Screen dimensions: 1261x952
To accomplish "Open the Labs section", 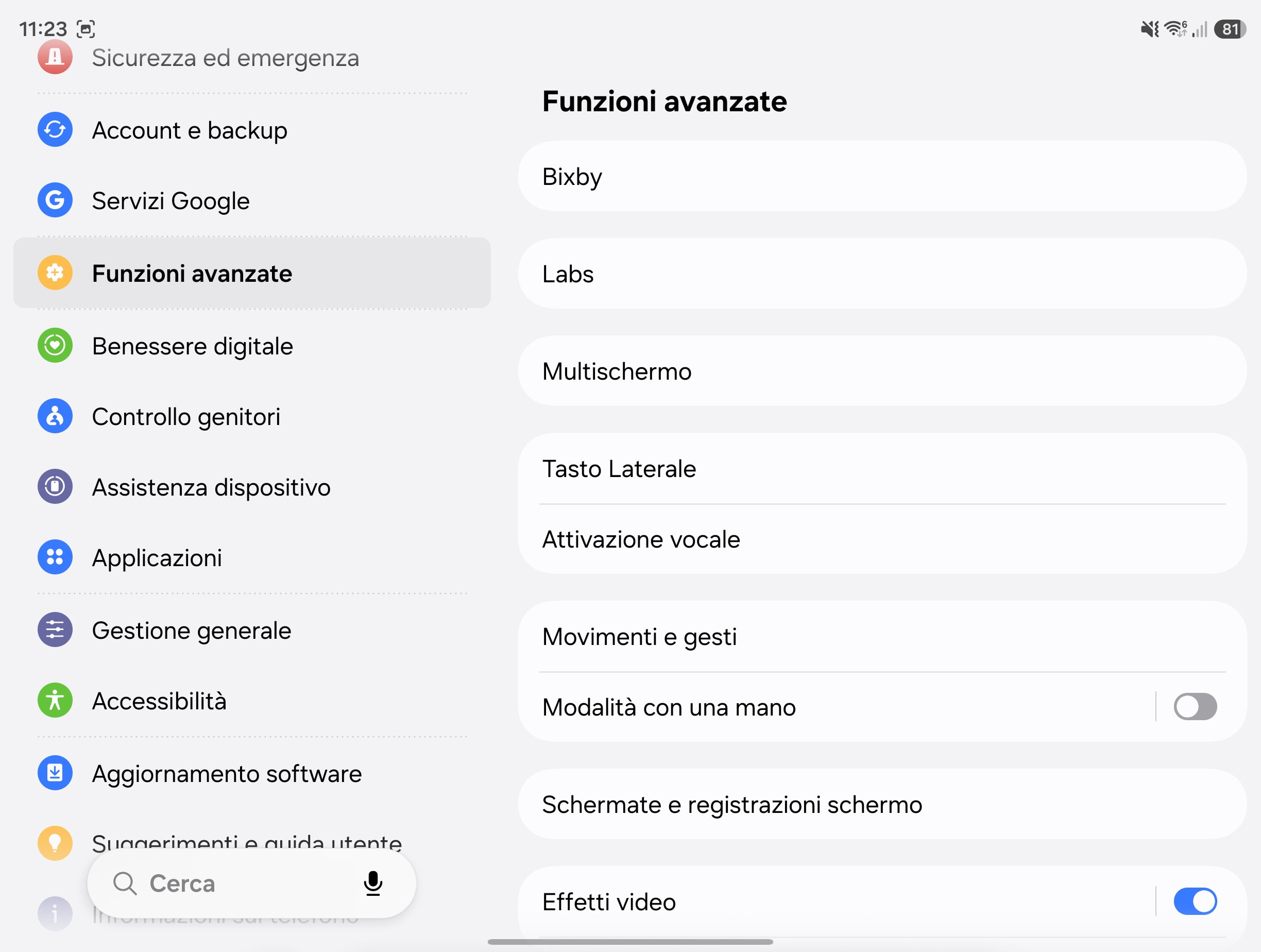I will (x=882, y=274).
